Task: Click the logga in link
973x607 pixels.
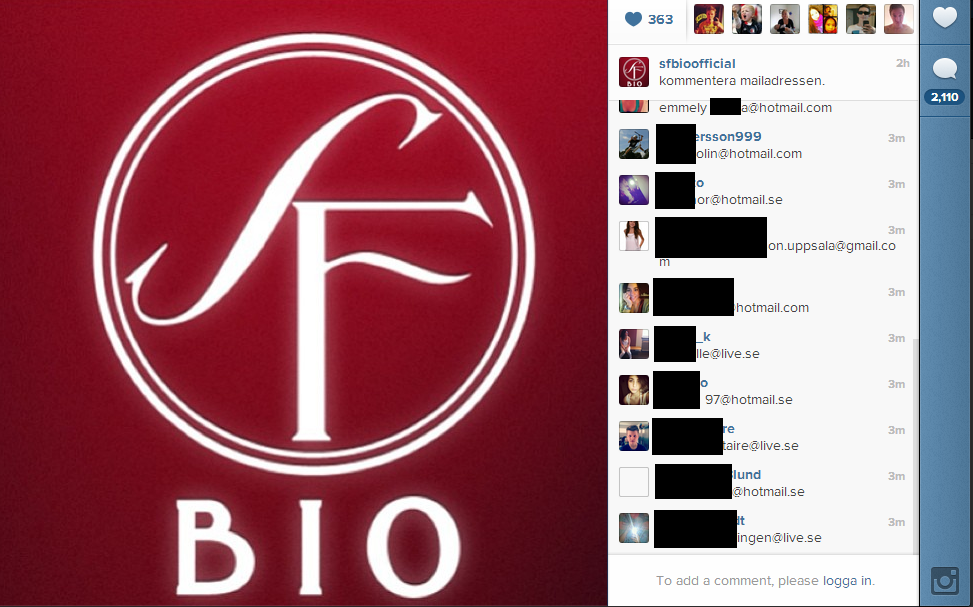Action: point(847,580)
